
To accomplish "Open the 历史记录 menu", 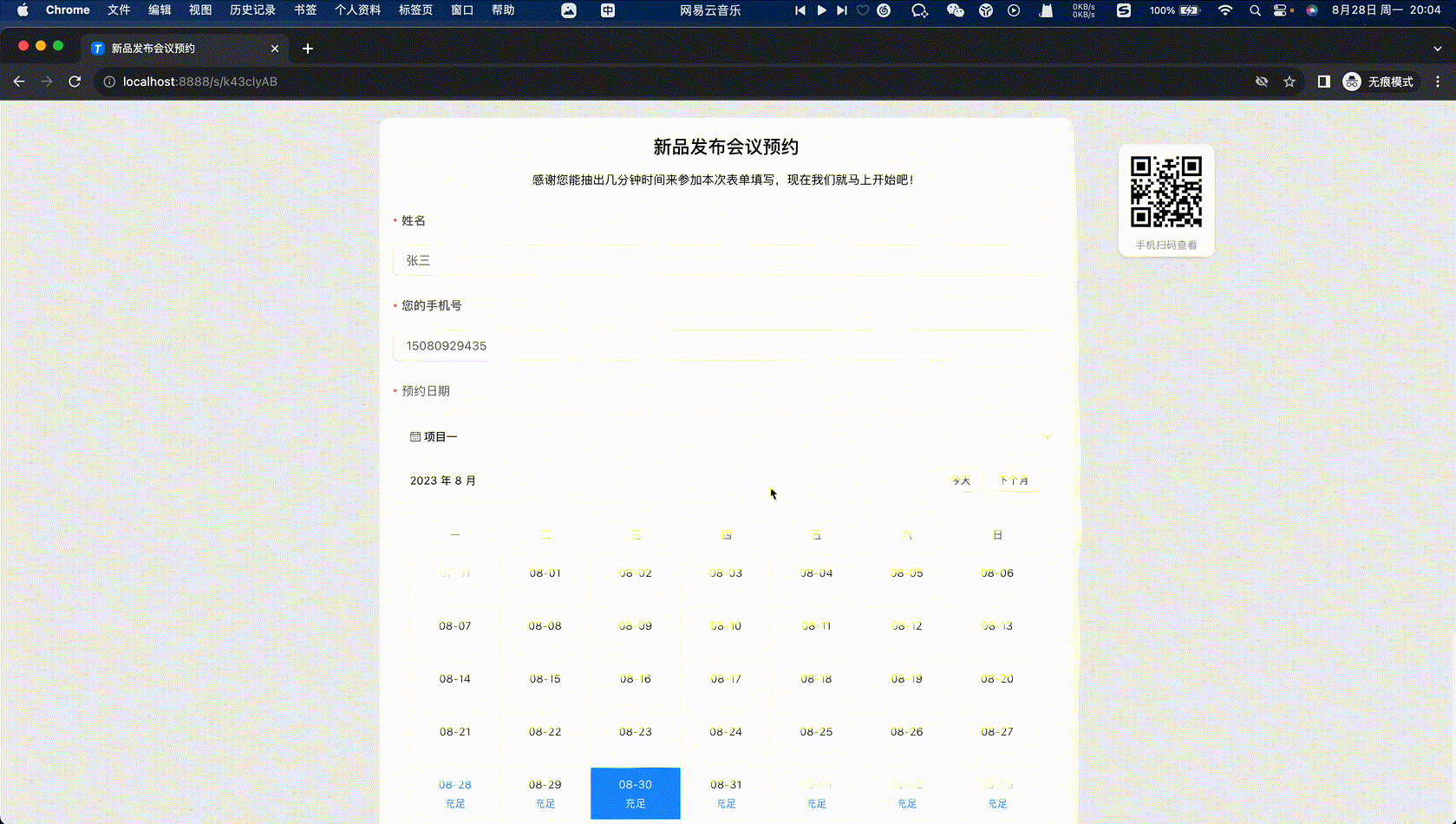I will pyautogui.click(x=252, y=10).
